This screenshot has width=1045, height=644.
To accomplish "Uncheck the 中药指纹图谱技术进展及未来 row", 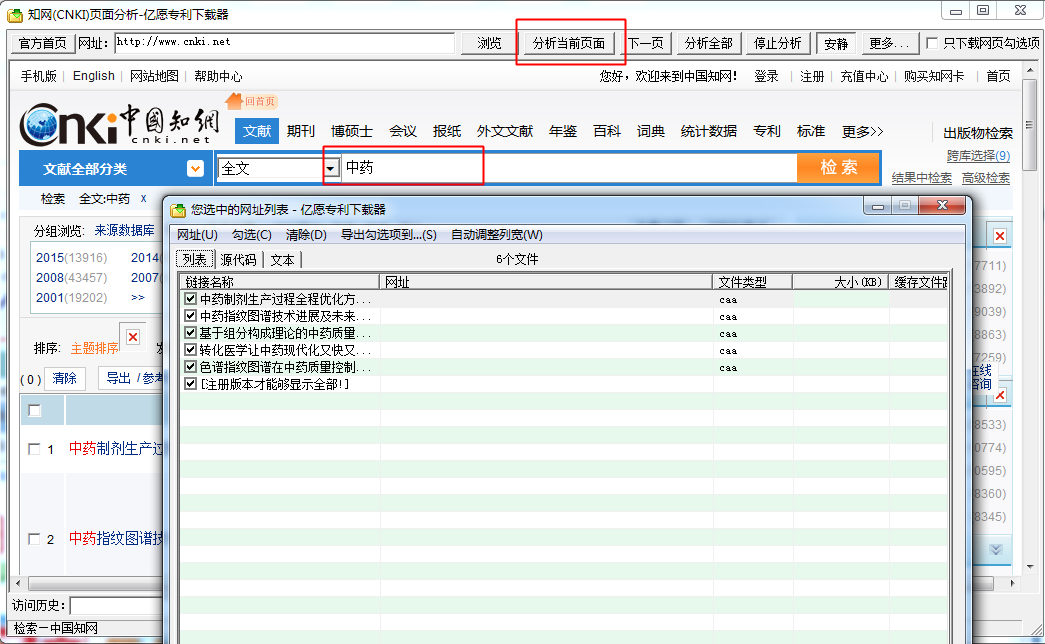I will click(191, 316).
